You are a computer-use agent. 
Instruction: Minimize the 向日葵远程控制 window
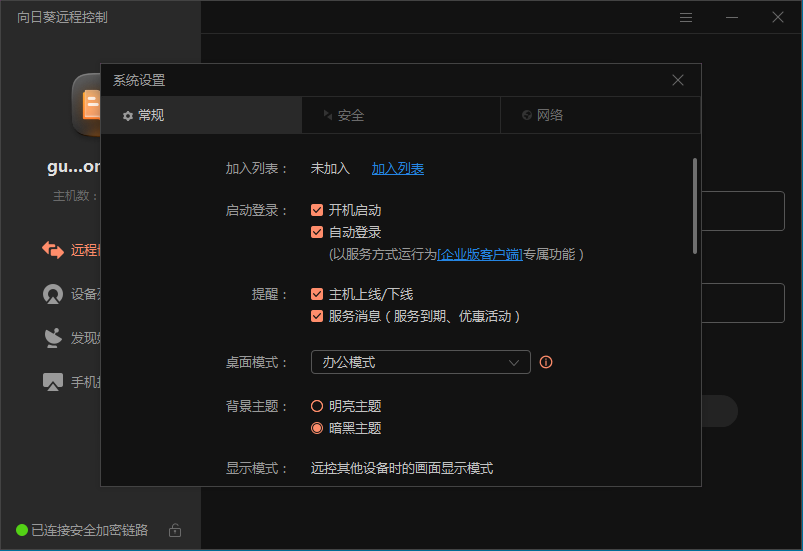pyautogui.click(x=732, y=18)
